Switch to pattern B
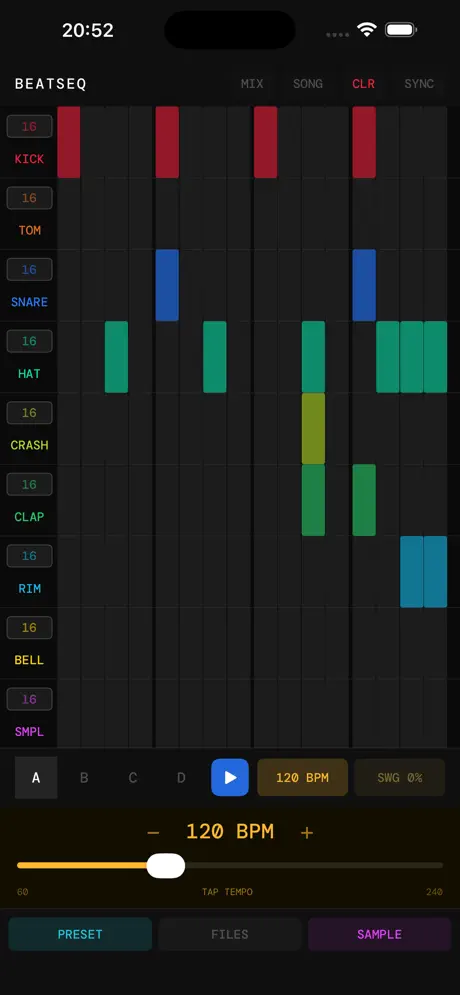460x995 pixels. pyautogui.click(x=84, y=777)
